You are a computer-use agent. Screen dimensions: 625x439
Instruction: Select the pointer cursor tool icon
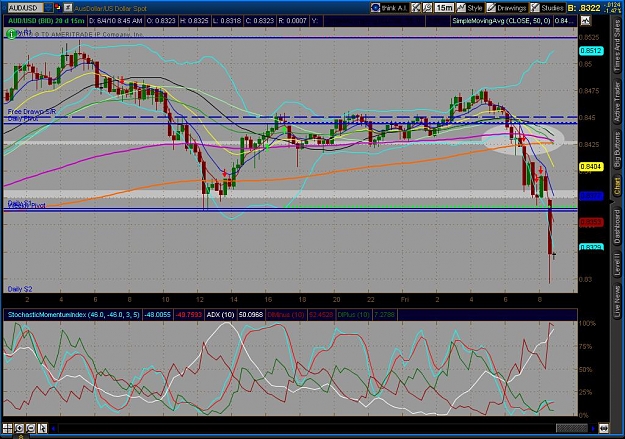(42, 428)
